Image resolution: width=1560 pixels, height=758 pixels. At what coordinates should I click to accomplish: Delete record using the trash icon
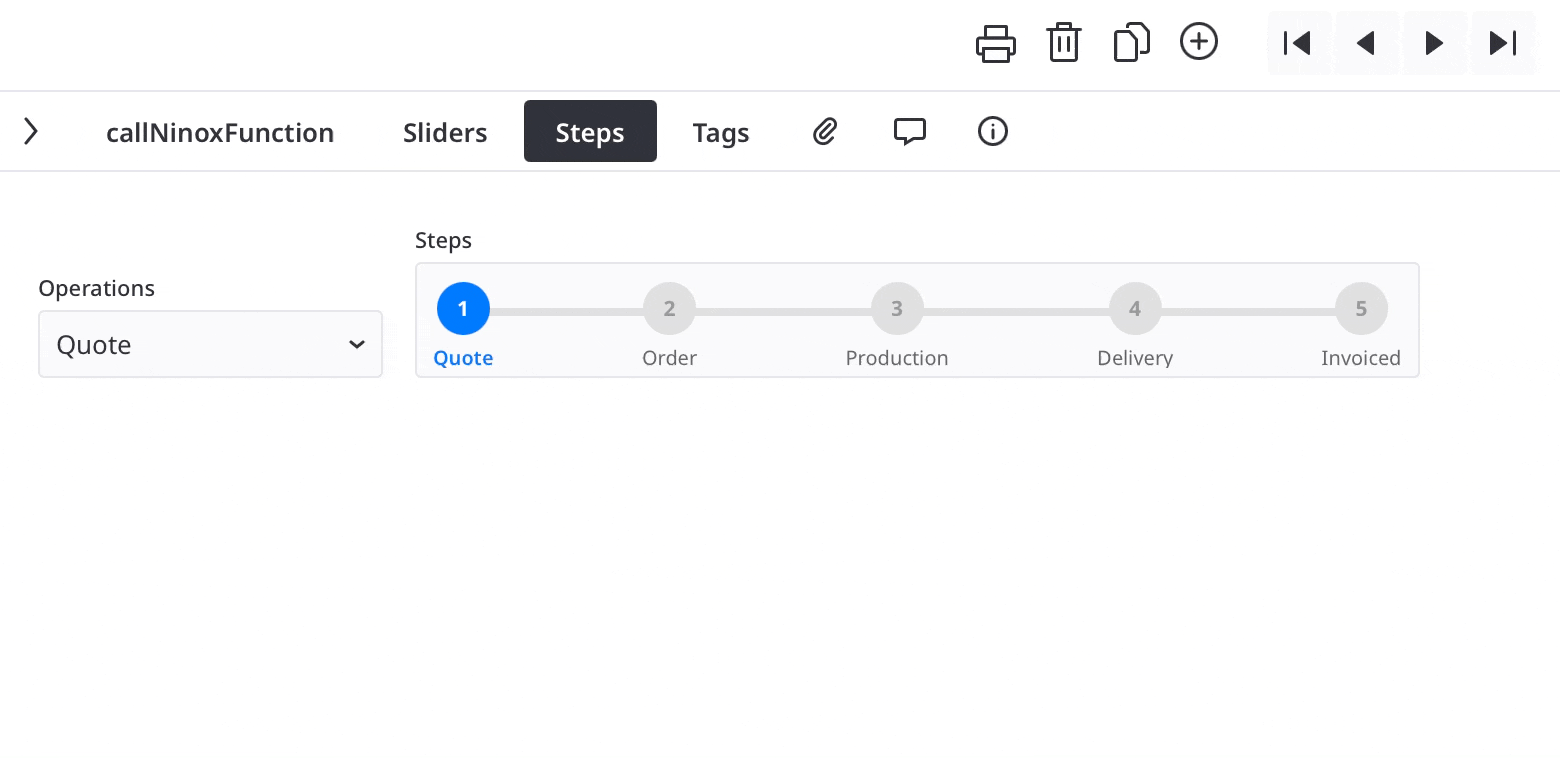(1063, 43)
